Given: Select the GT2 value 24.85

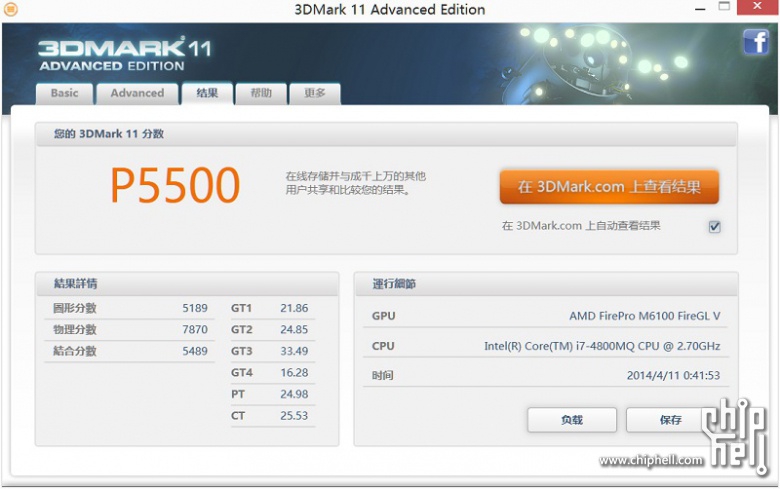Looking at the screenshot, I should click(x=294, y=329).
